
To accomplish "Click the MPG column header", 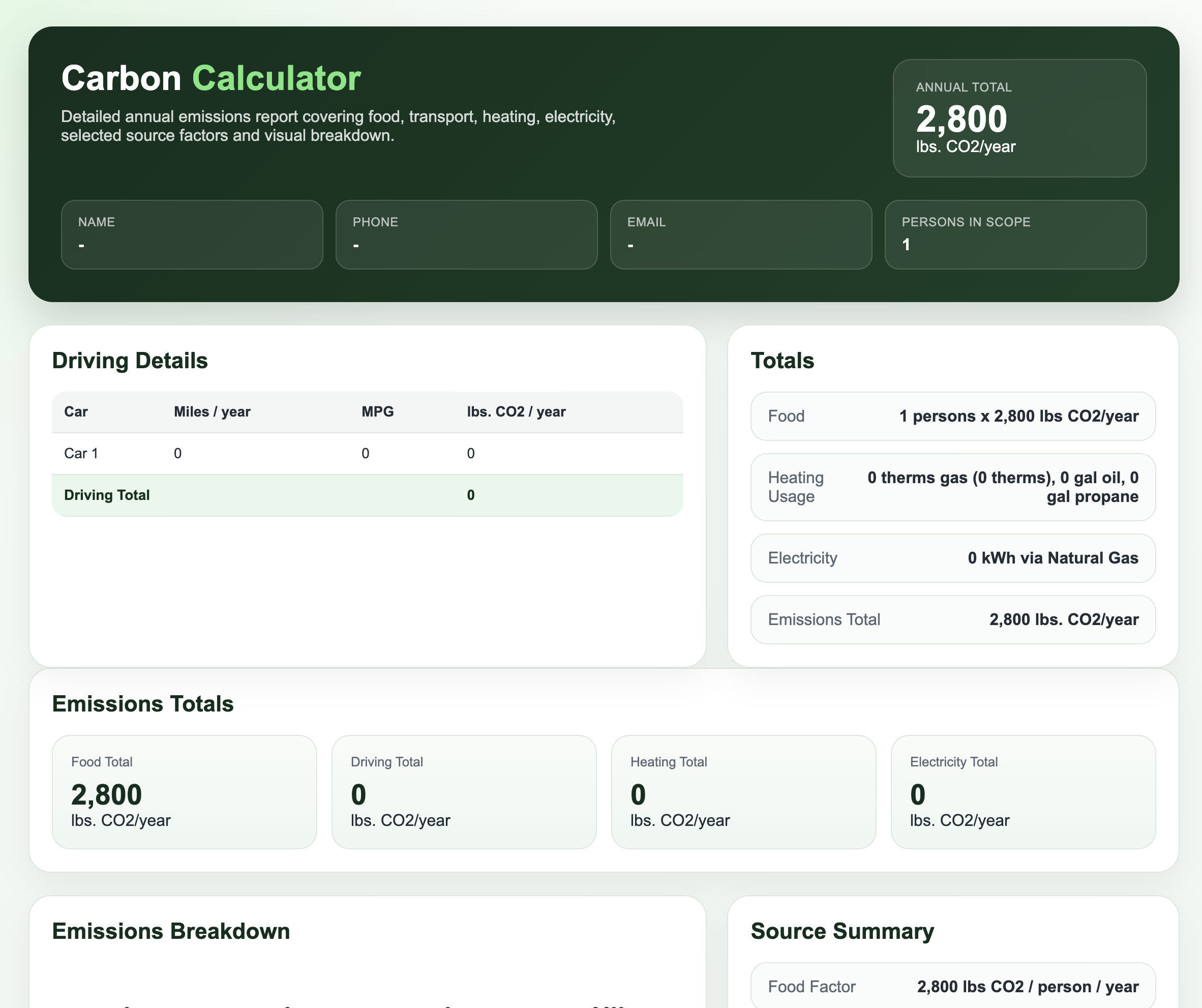I will [x=377, y=411].
